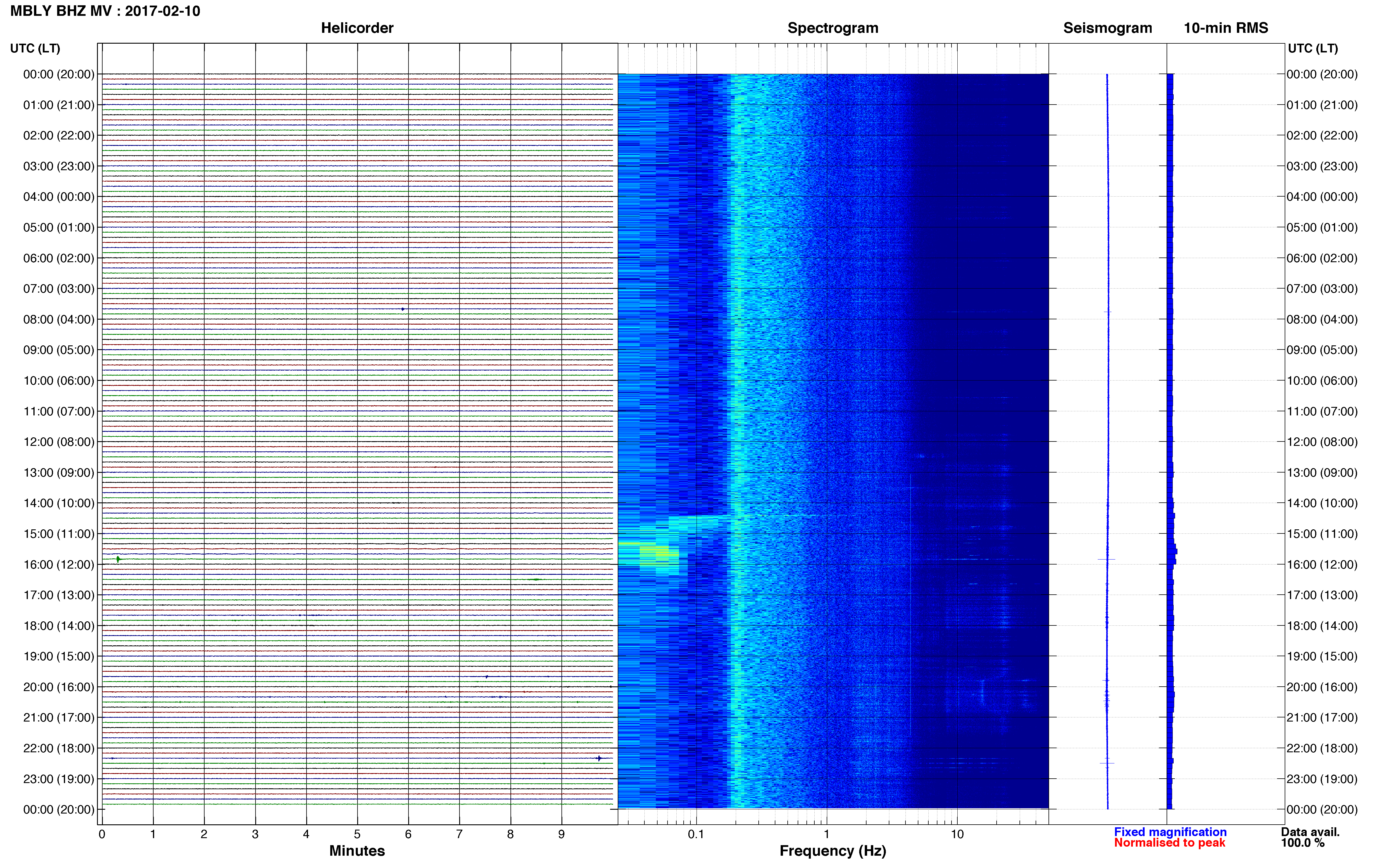
Task: Select the Spectrogram panel heading
Action: (x=833, y=28)
